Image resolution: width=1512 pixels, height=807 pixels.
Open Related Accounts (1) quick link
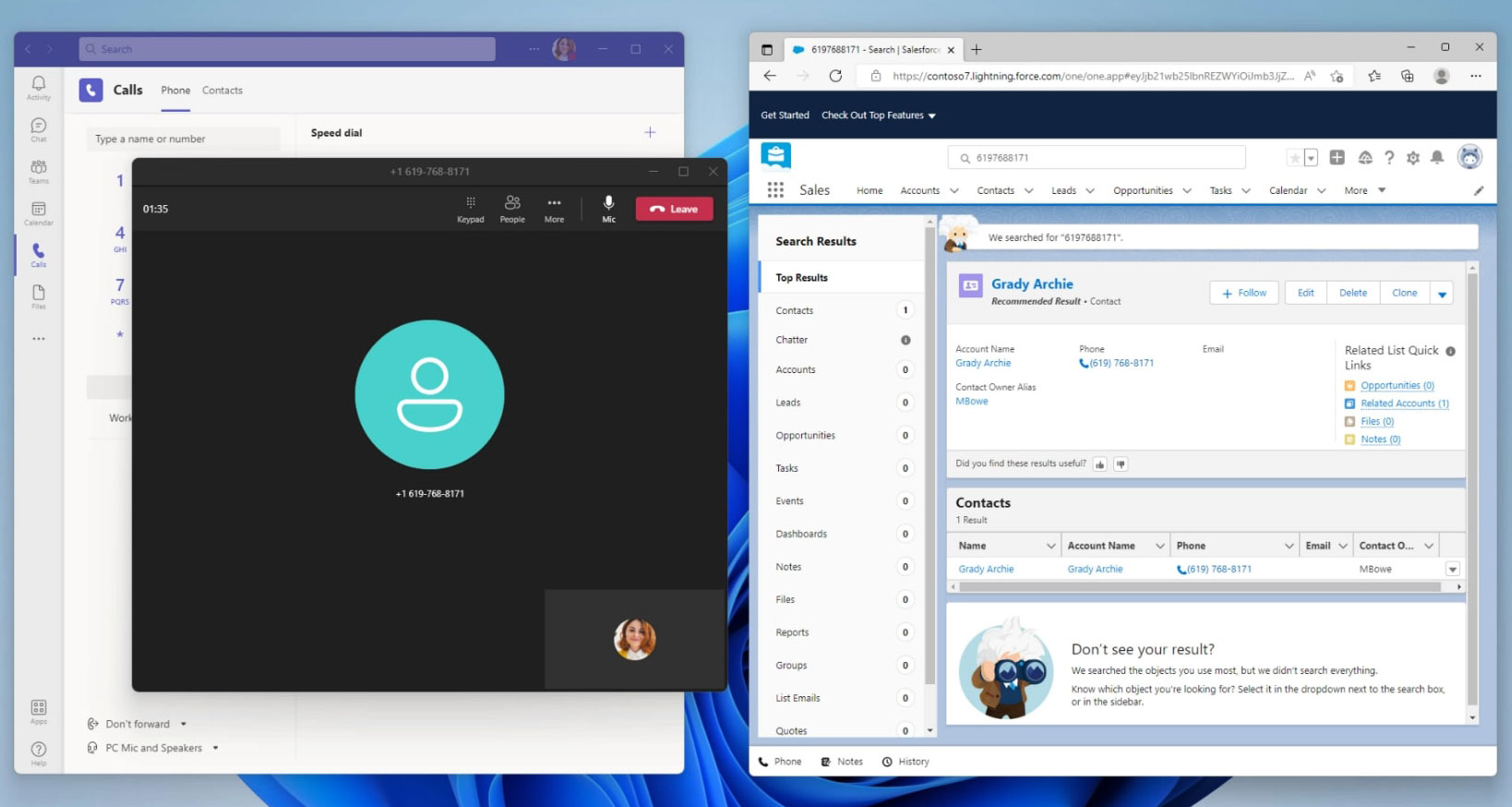pyautogui.click(x=1404, y=403)
